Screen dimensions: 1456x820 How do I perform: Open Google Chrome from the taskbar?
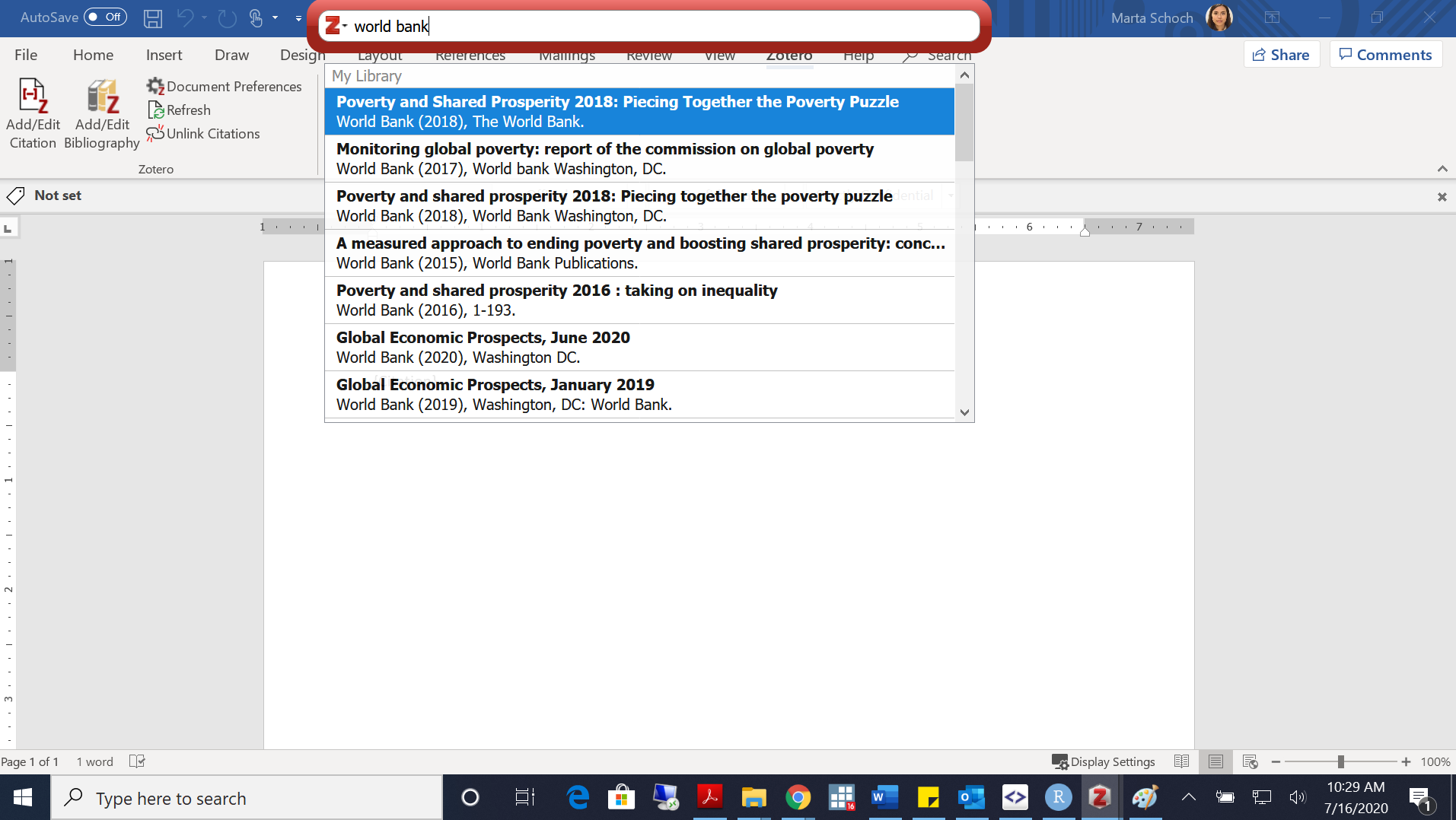tap(798, 797)
